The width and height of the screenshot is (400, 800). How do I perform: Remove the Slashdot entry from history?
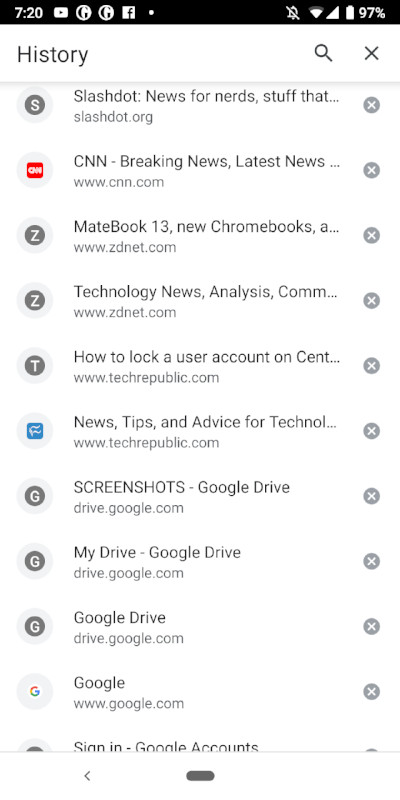pyautogui.click(x=371, y=105)
